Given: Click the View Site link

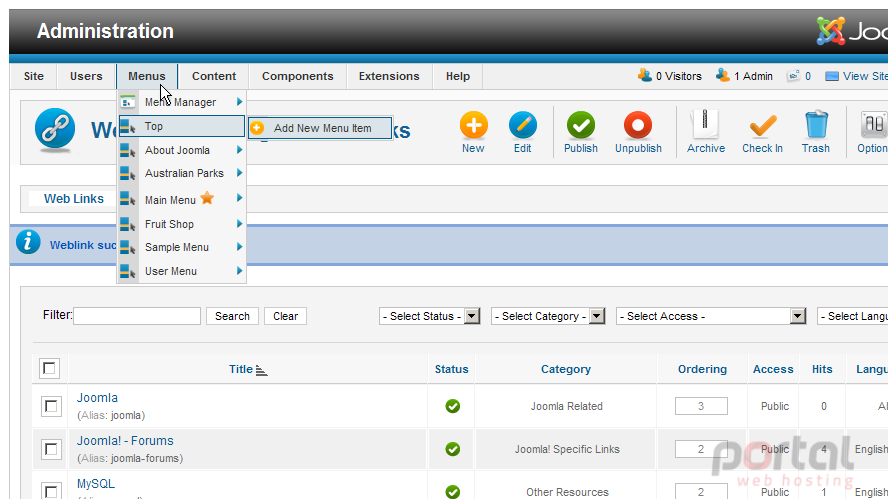Looking at the screenshot, I should pos(865,76).
